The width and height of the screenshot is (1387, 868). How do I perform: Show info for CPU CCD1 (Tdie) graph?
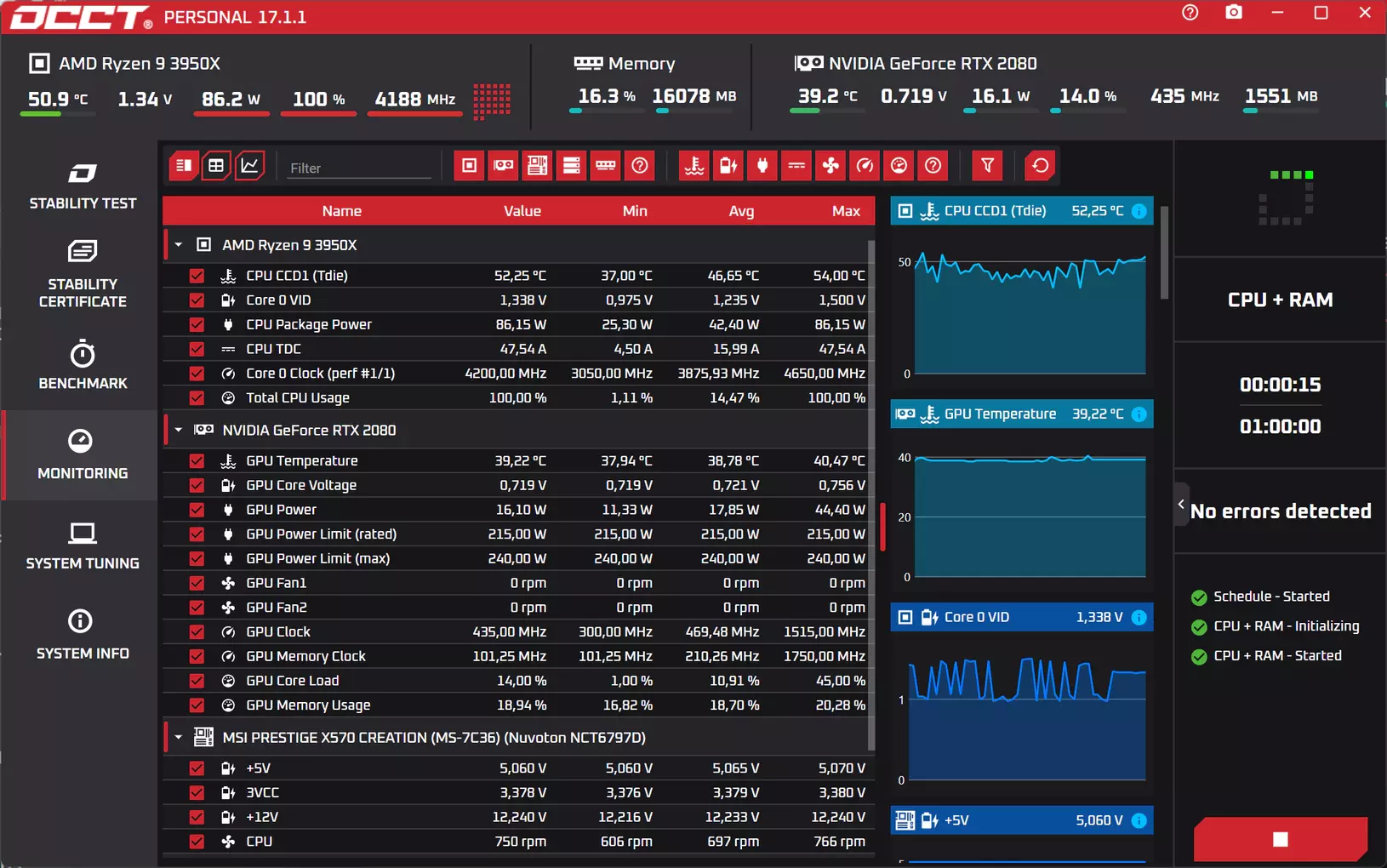1139,211
